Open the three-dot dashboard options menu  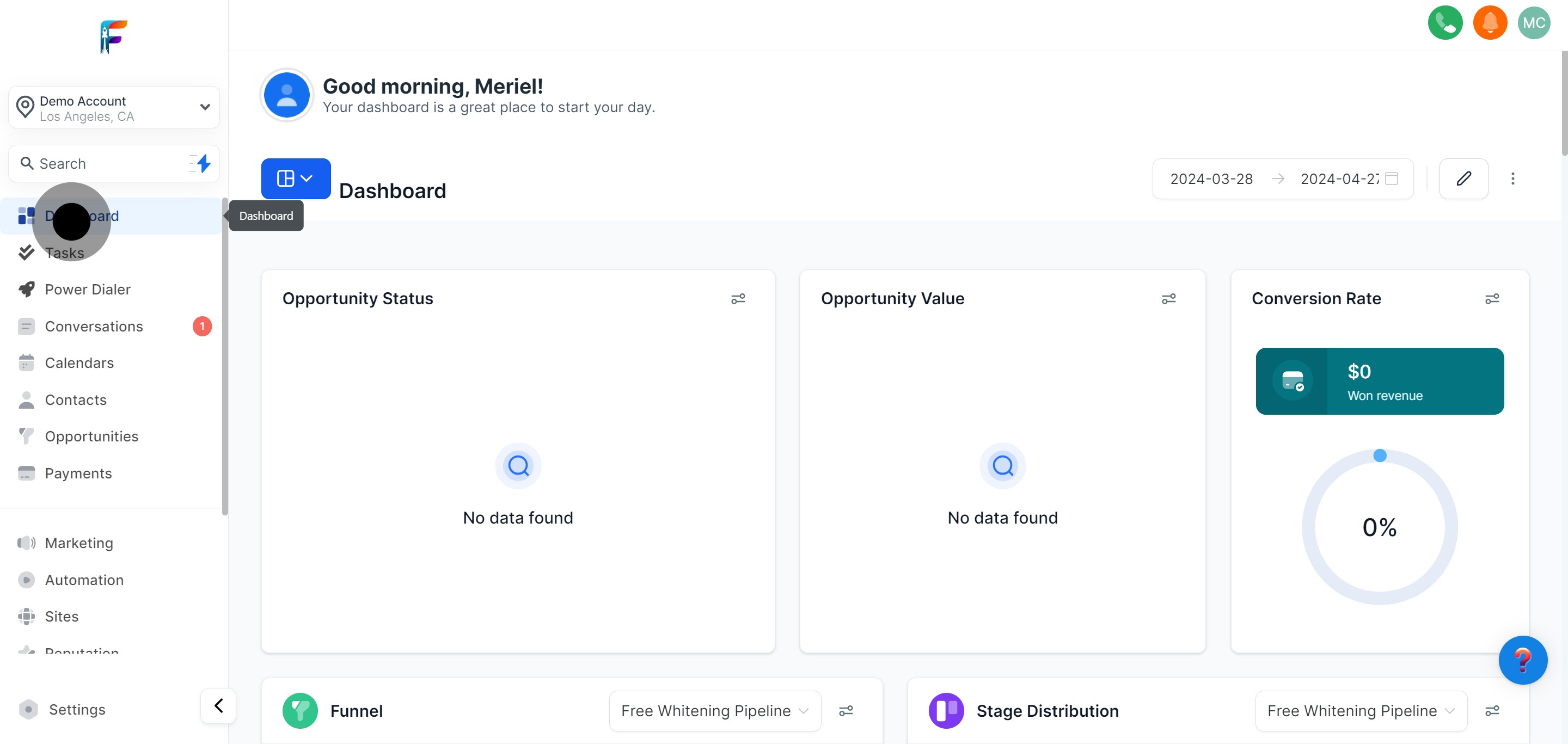pyautogui.click(x=1512, y=179)
